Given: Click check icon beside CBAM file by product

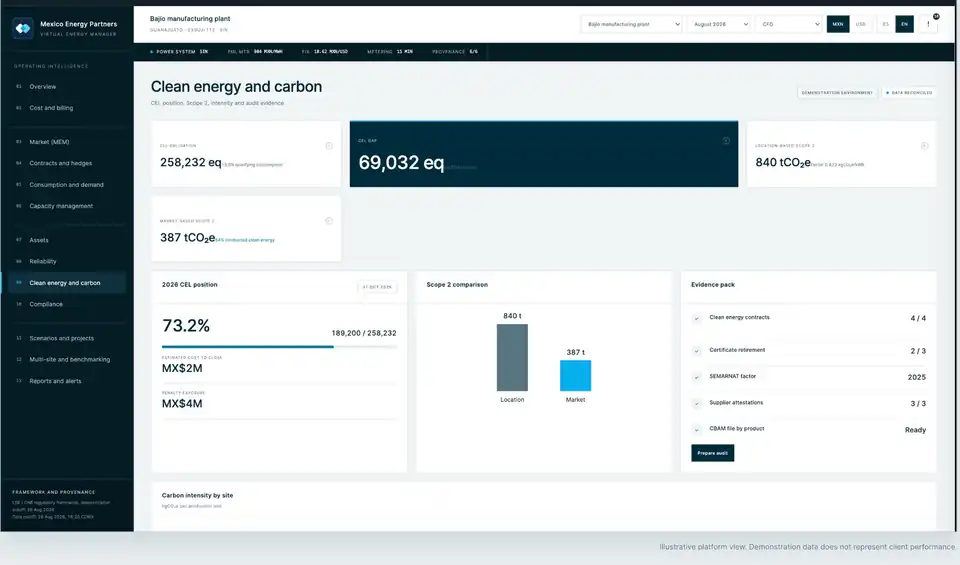Looking at the screenshot, I should pos(696,430).
